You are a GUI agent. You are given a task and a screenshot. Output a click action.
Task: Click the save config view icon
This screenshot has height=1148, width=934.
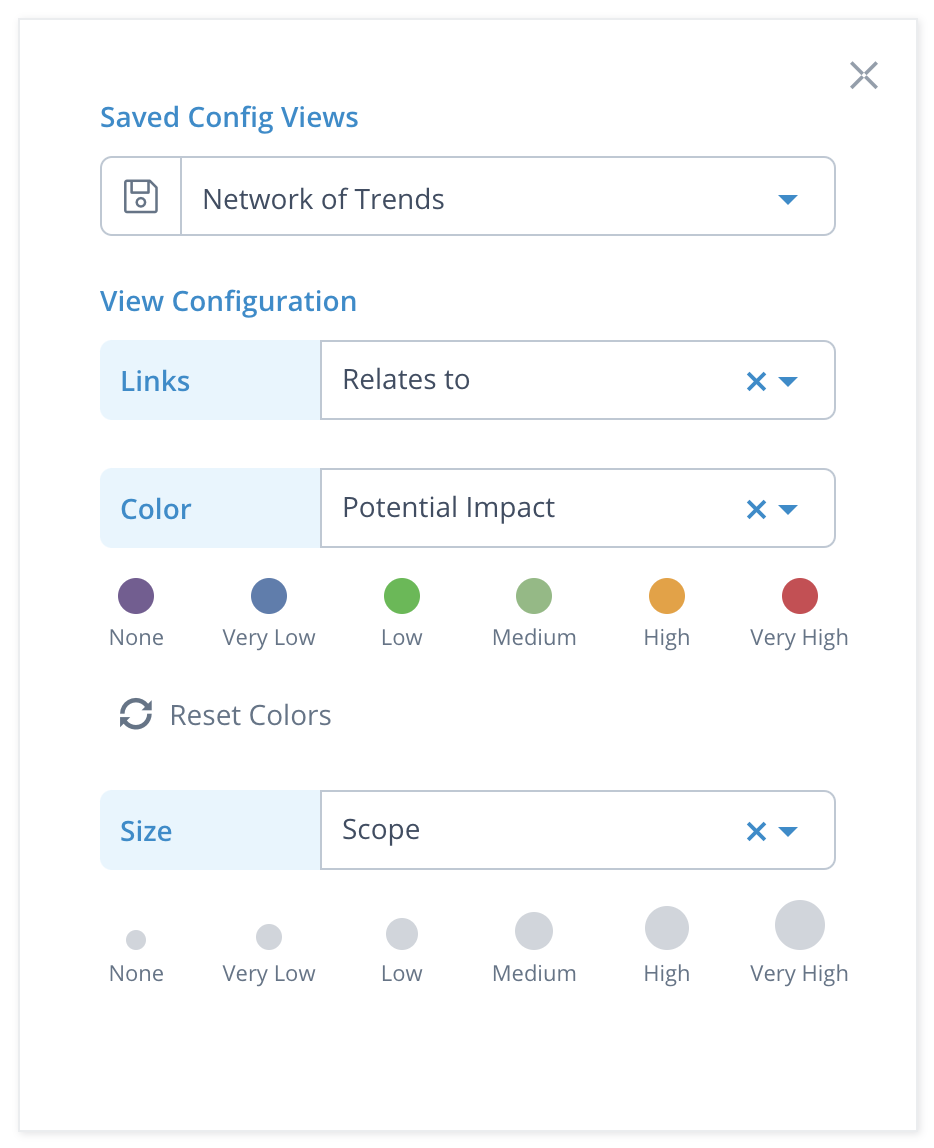(x=141, y=196)
